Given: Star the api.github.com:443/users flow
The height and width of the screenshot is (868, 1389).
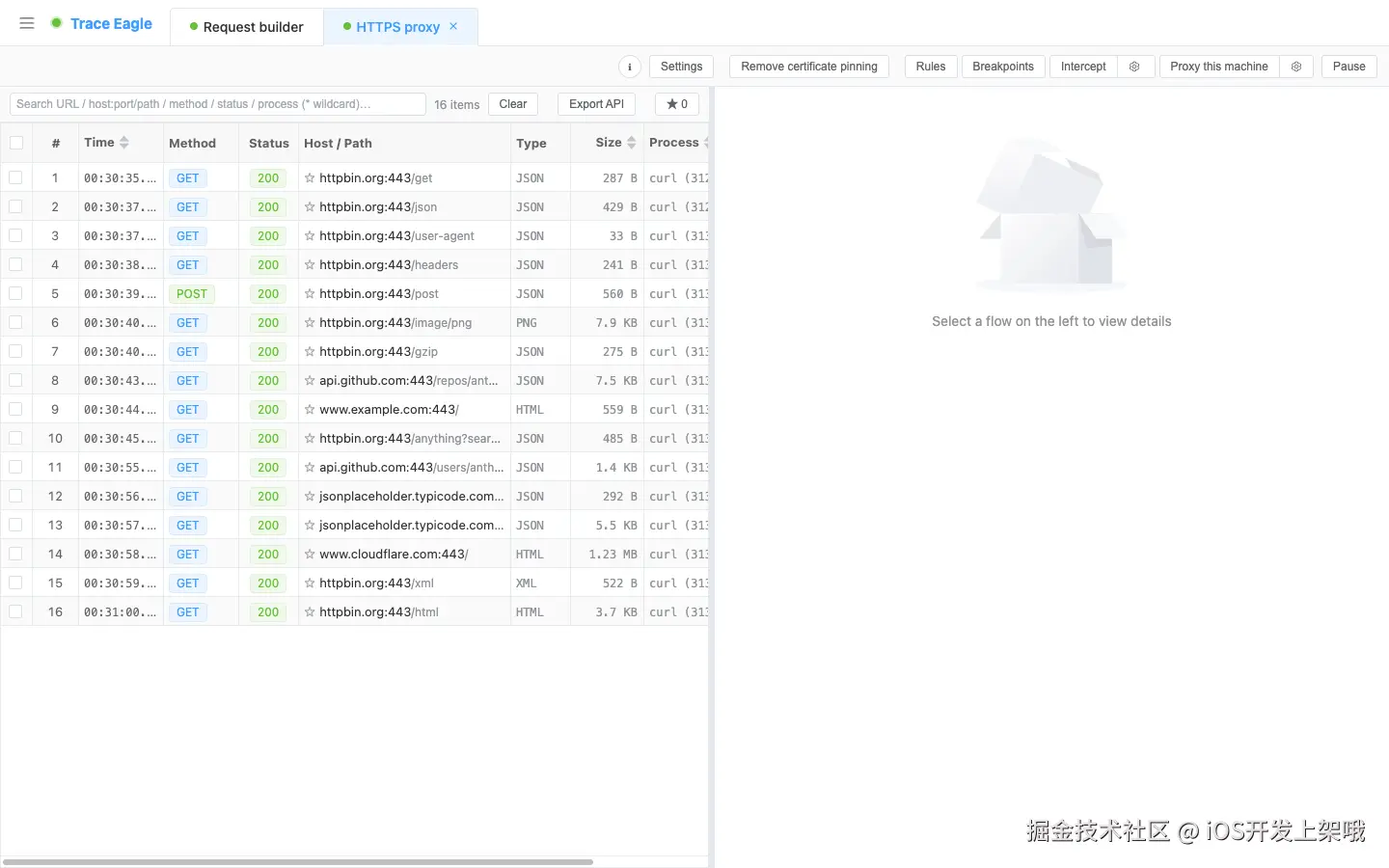Looking at the screenshot, I should (x=310, y=467).
